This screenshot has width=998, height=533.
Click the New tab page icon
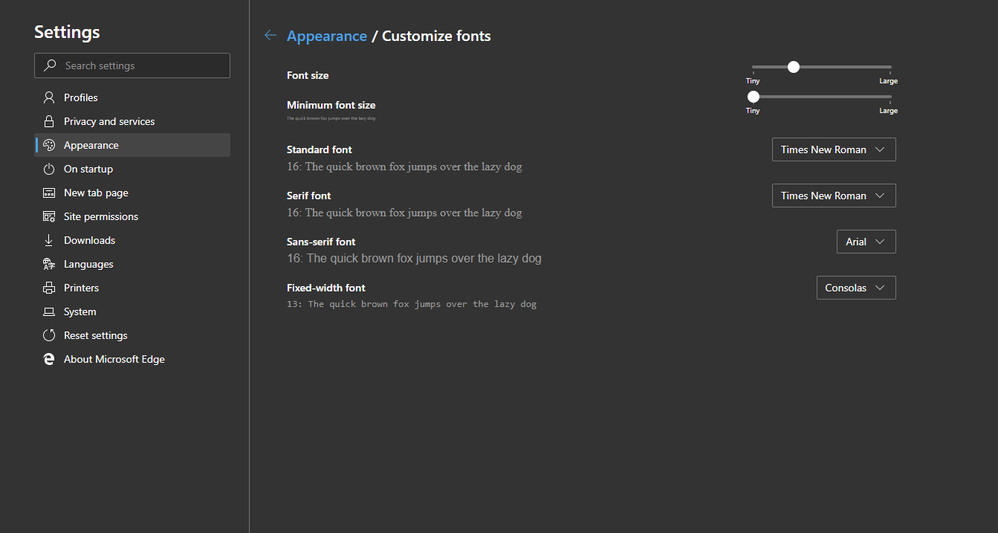[48, 193]
